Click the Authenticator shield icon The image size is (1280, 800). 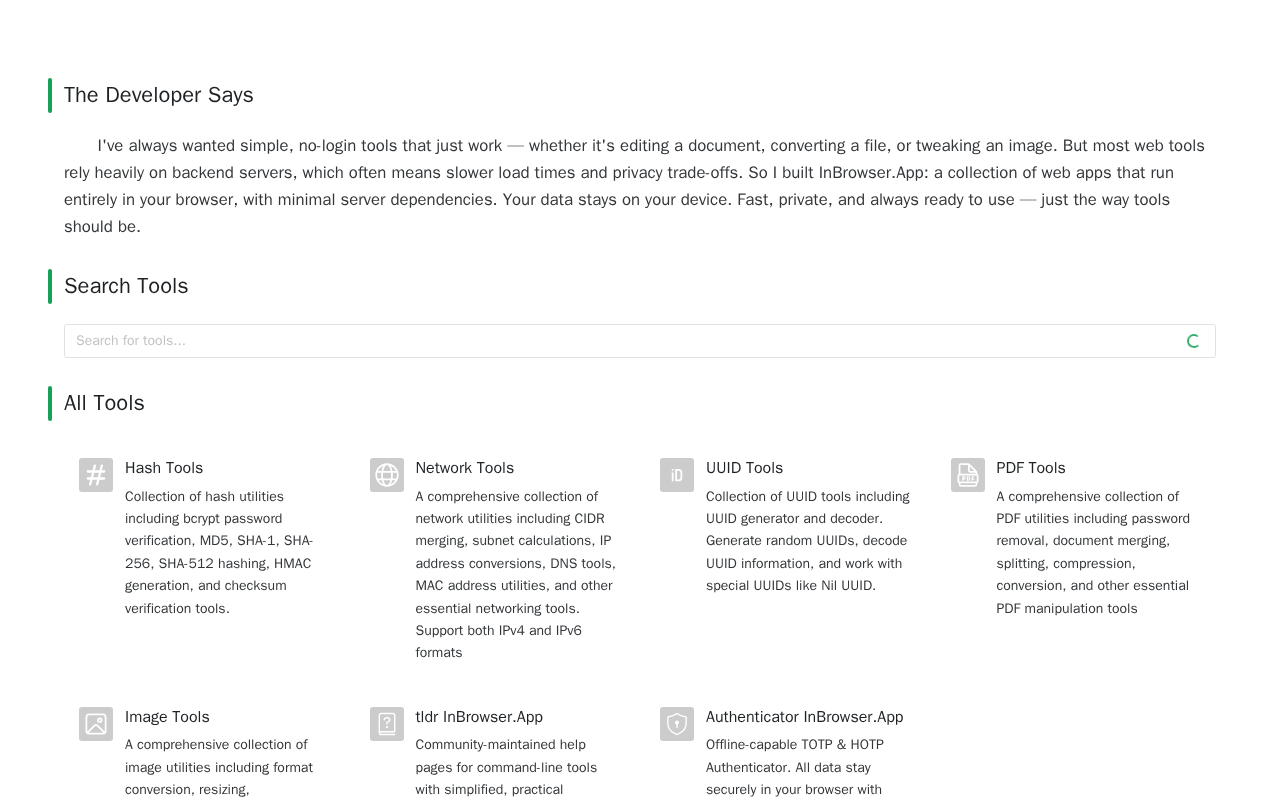click(677, 724)
